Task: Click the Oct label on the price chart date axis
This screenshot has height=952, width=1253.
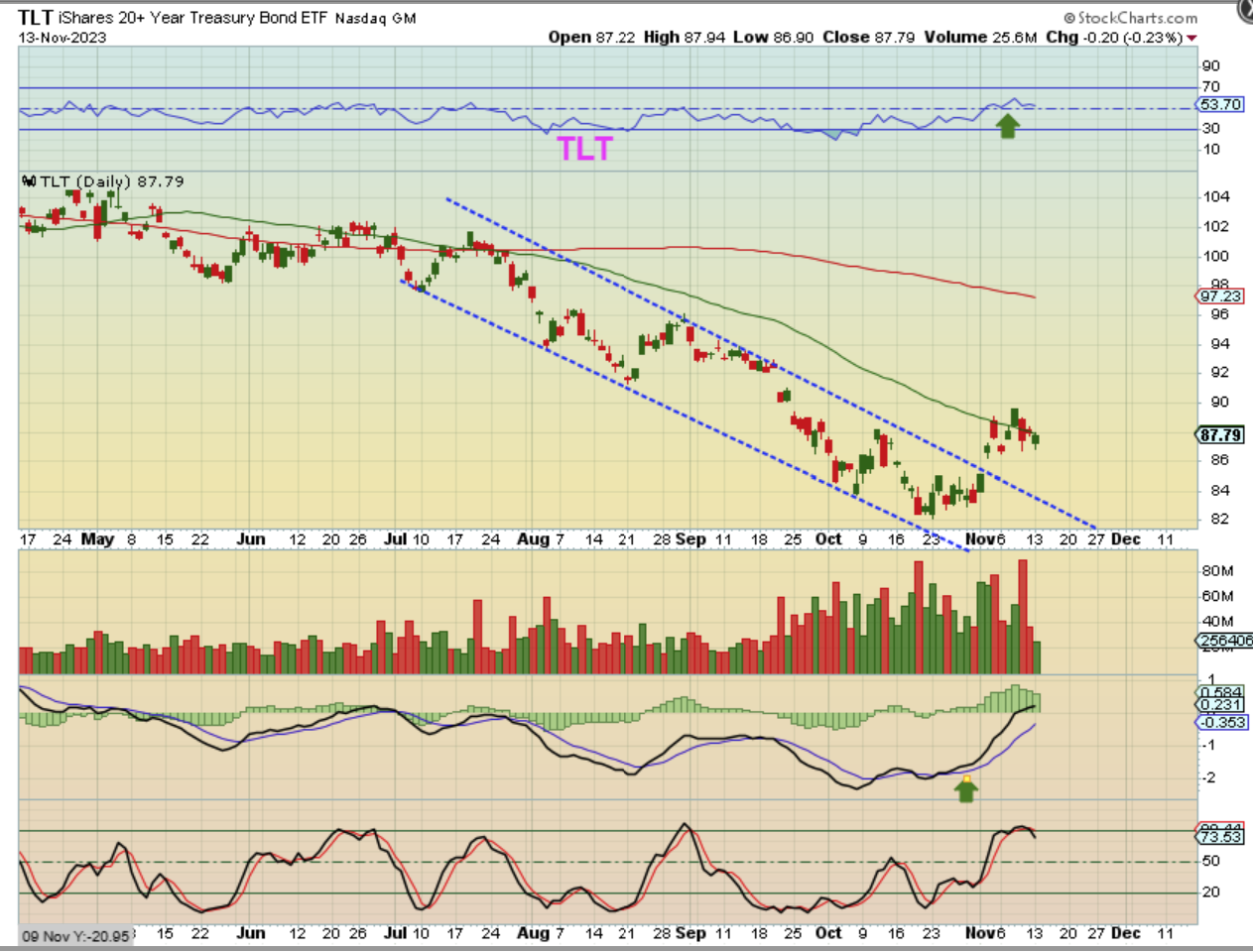Action: tap(828, 539)
